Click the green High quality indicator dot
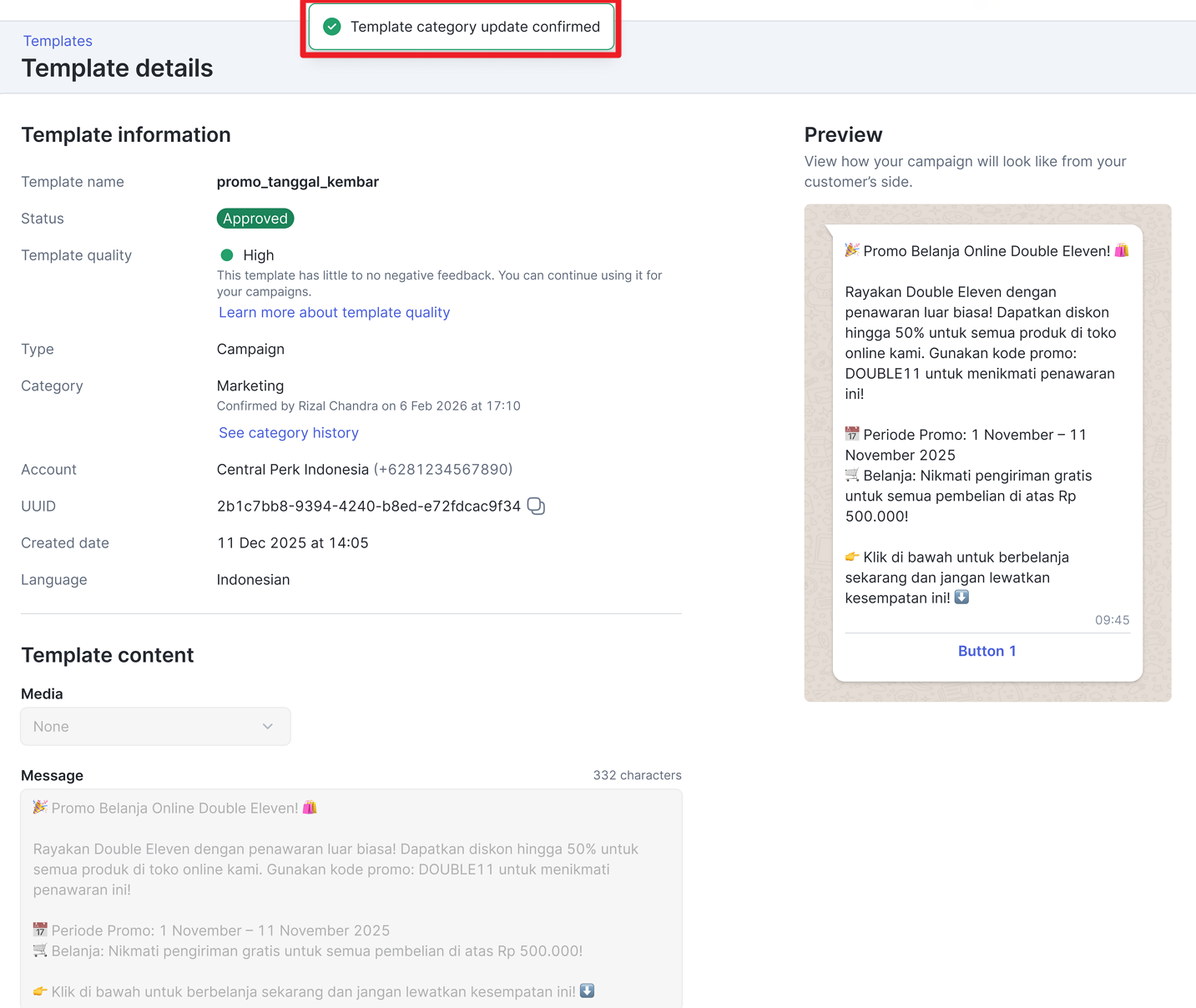This screenshot has height=1008, width=1196. tap(227, 255)
